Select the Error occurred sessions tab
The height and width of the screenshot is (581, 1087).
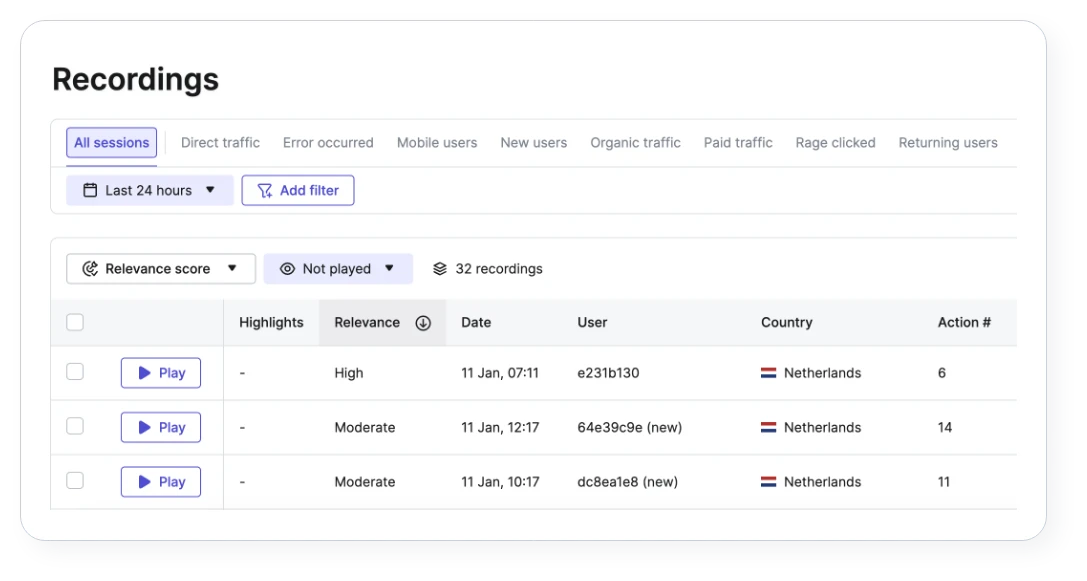click(x=328, y=142)
